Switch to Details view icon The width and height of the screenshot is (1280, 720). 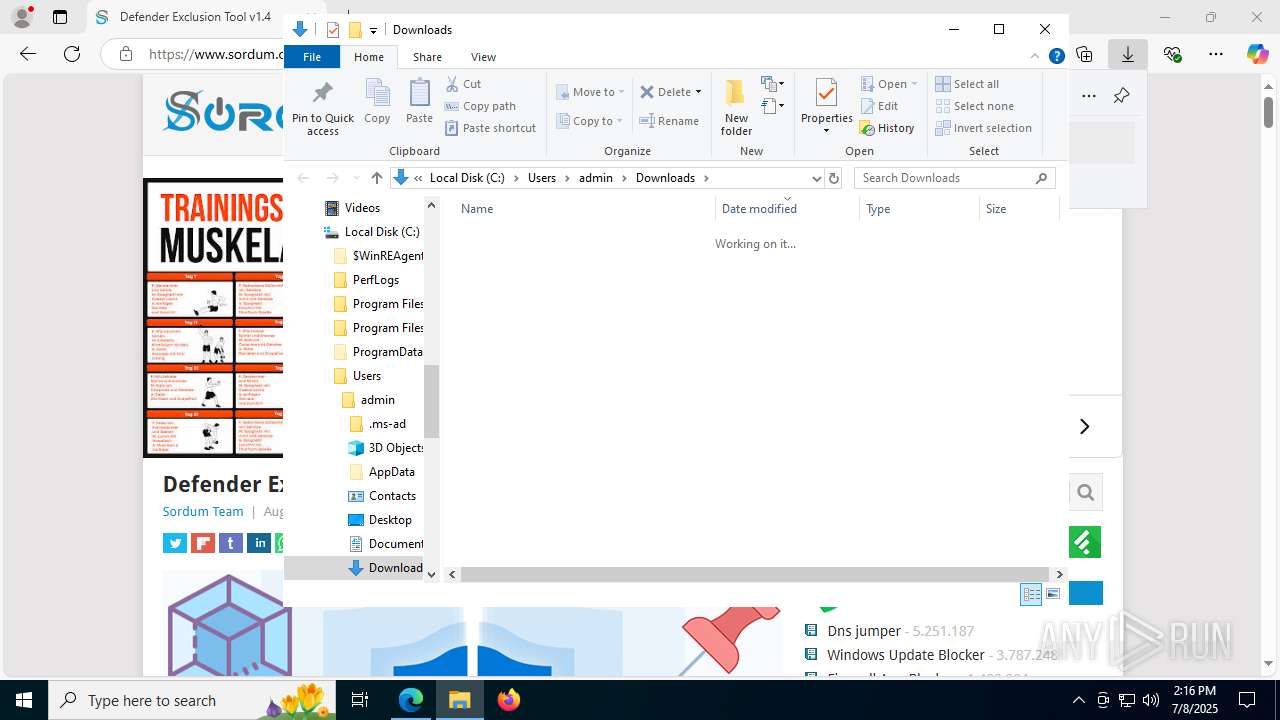1031,594
